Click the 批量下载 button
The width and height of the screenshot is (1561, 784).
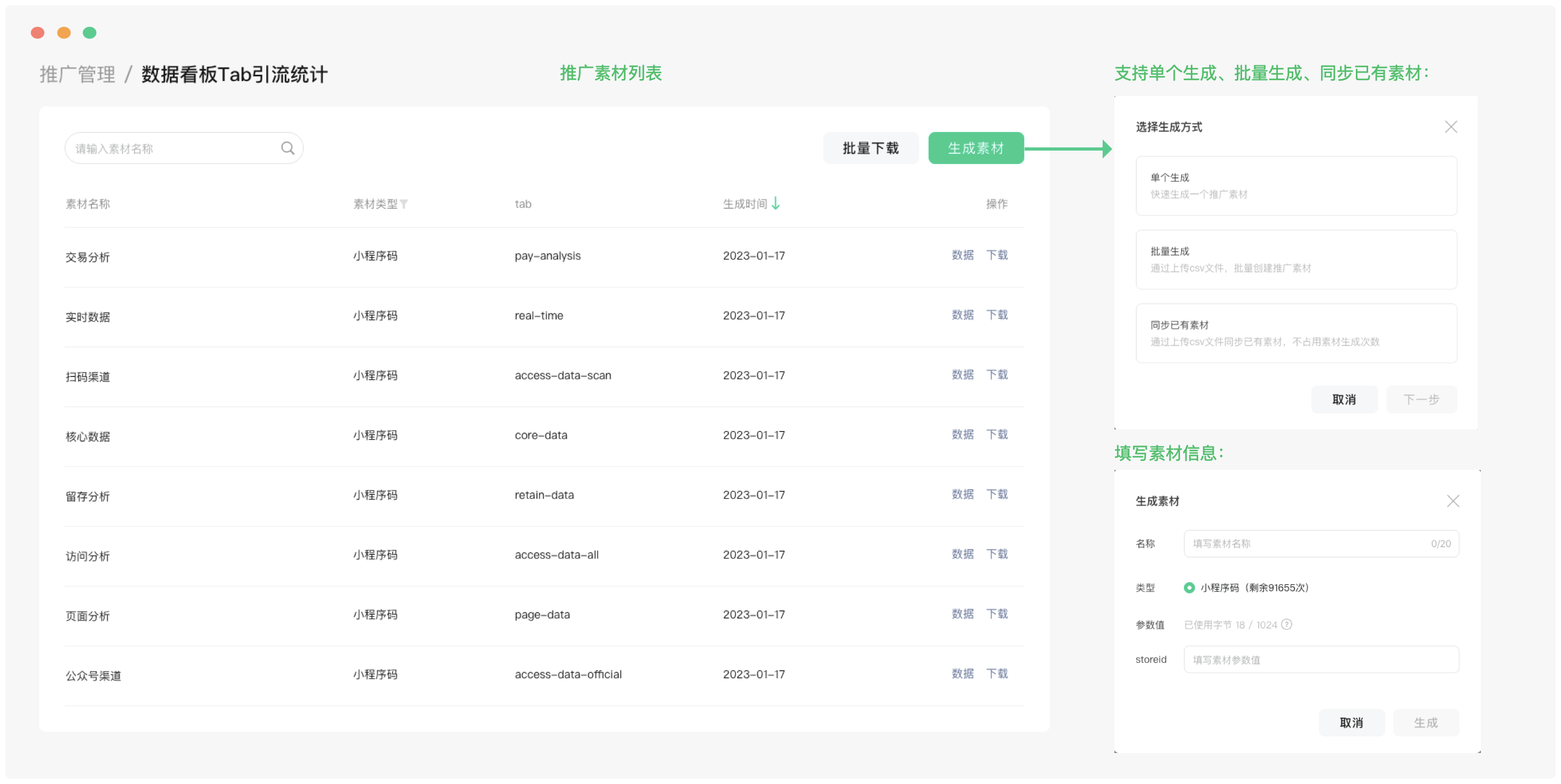coord(870,148)
